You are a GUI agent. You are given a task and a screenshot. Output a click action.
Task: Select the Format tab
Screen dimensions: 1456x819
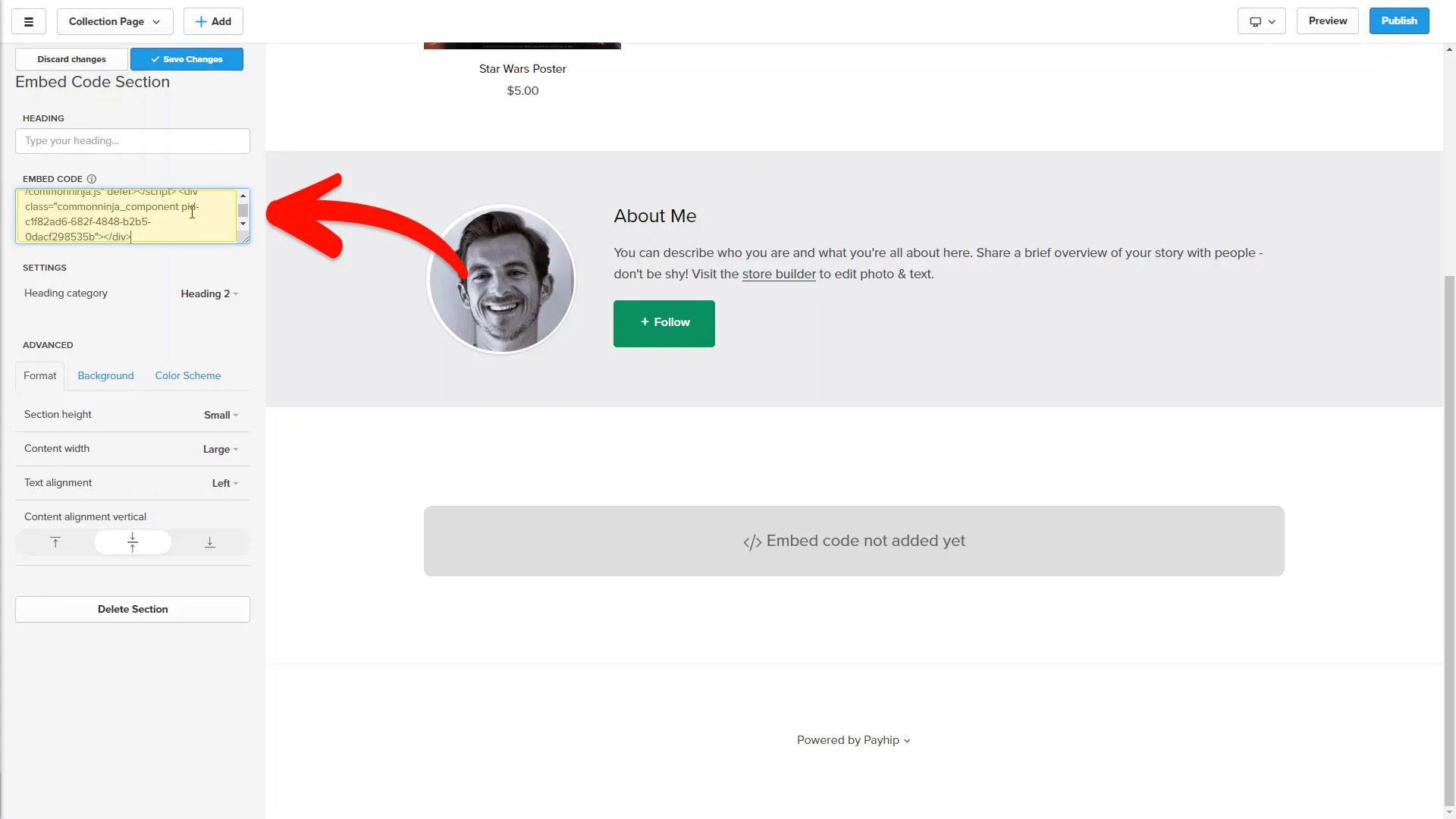(x=39, y=376)
